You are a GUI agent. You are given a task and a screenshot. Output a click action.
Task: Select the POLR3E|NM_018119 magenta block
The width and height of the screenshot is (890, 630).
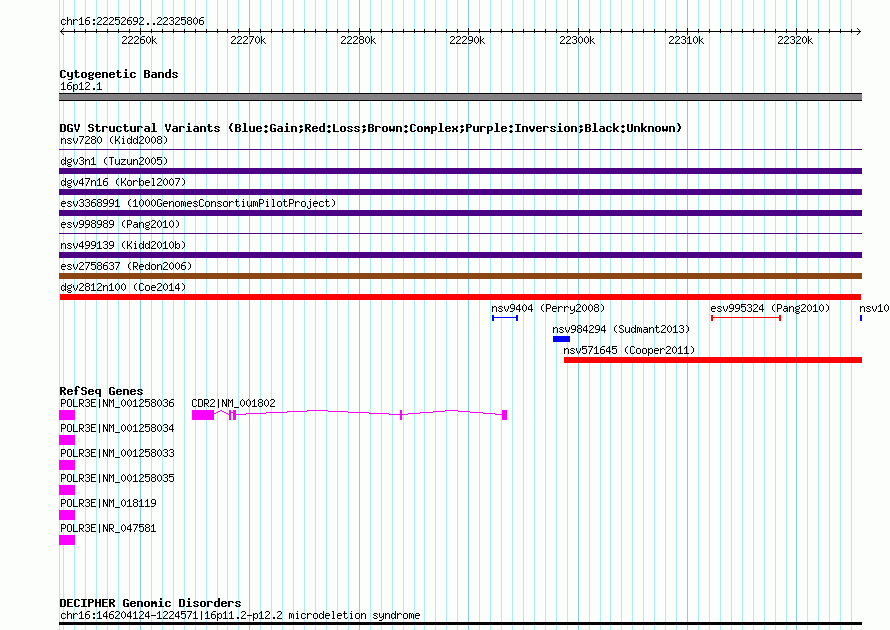click(67, 515)
